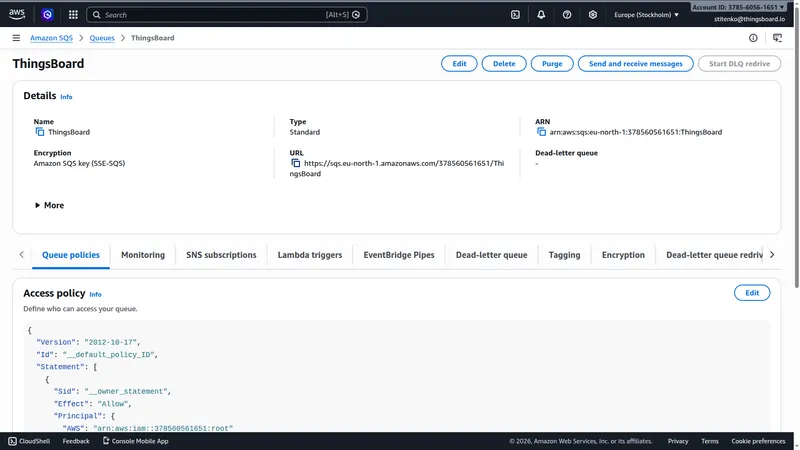Image resolution: width=800 pixels, height=450 pixels.
Task: Open the notifications bell
Action: coord(541,15)
